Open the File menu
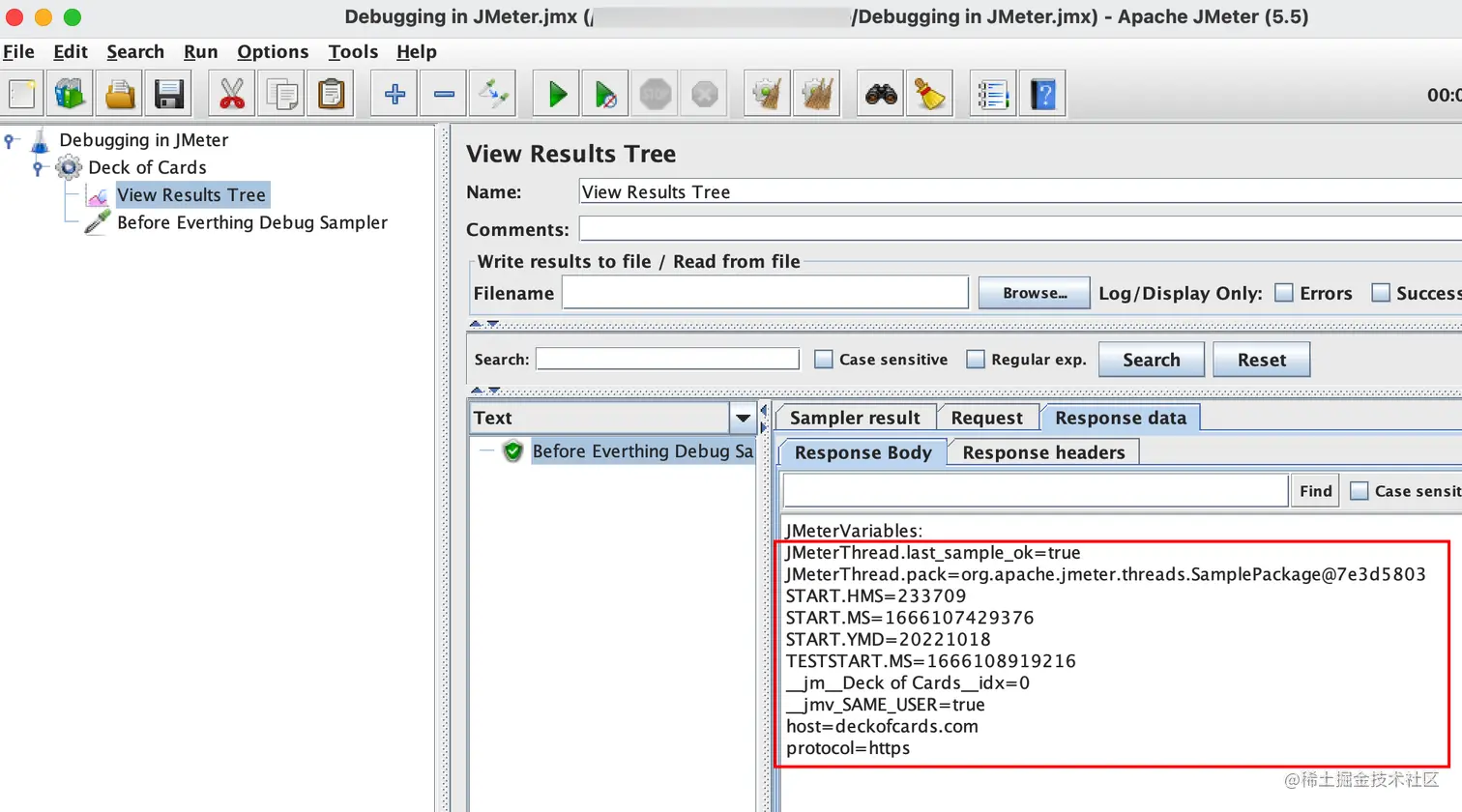The image size is (1462, 812). click(x=18, y=52)
